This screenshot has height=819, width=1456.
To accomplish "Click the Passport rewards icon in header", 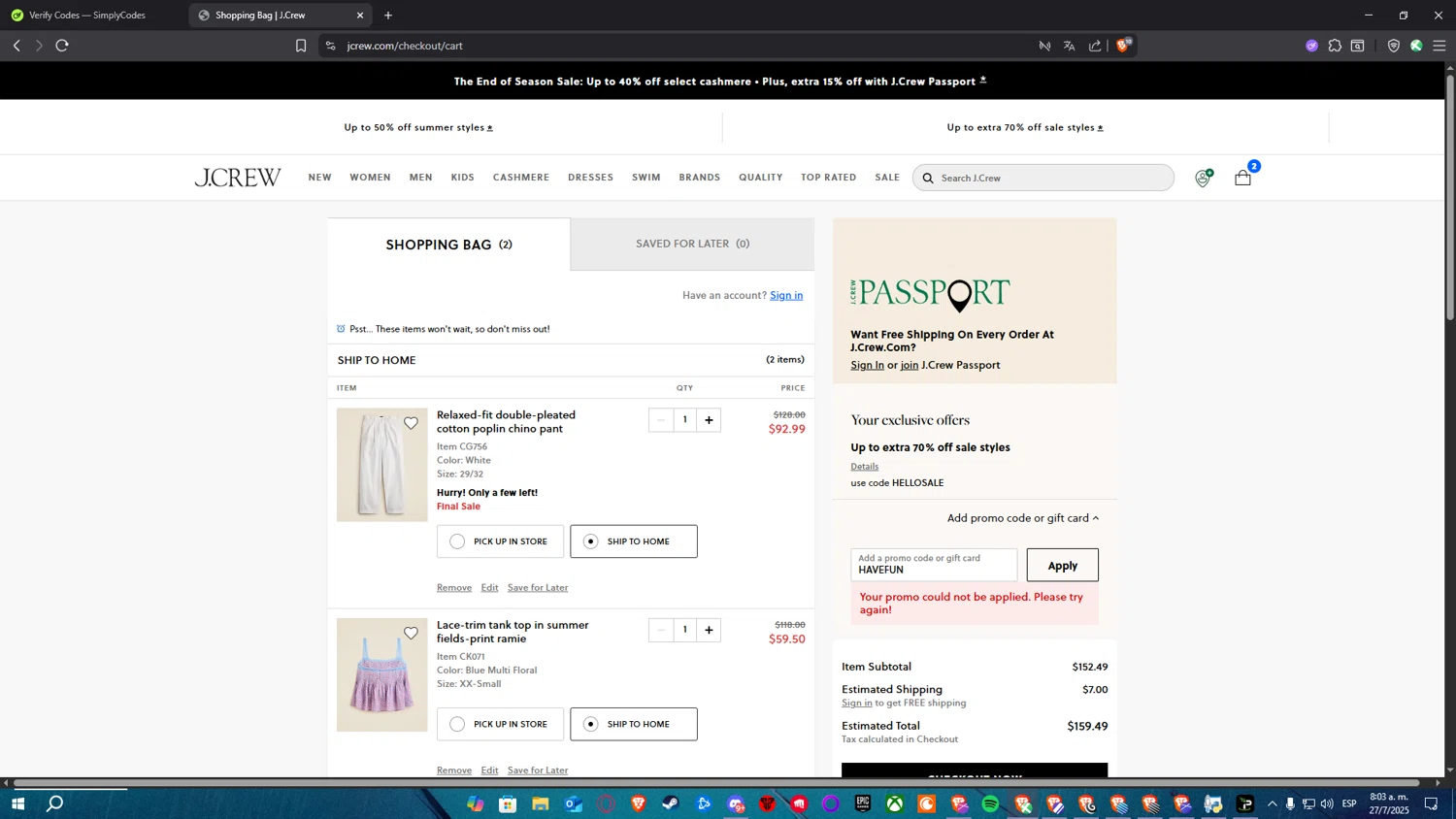I will pos(1203,178).
